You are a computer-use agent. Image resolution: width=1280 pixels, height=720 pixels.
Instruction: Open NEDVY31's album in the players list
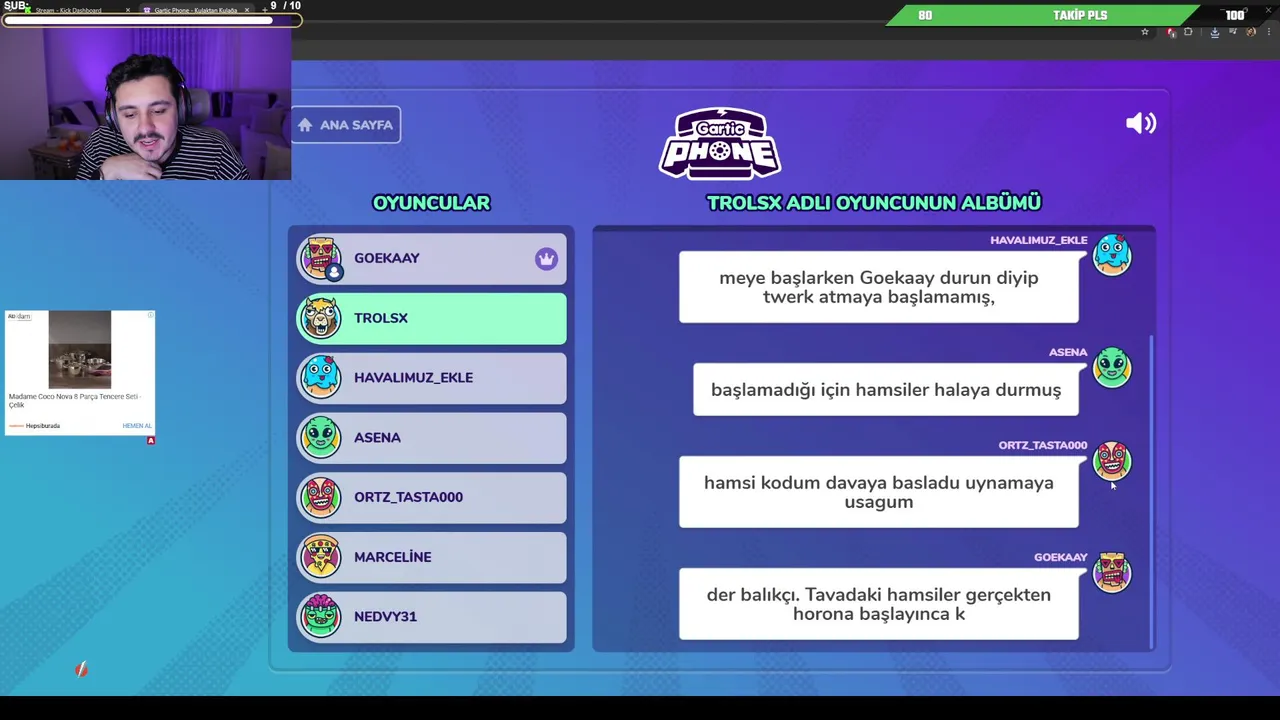(432, 616)
